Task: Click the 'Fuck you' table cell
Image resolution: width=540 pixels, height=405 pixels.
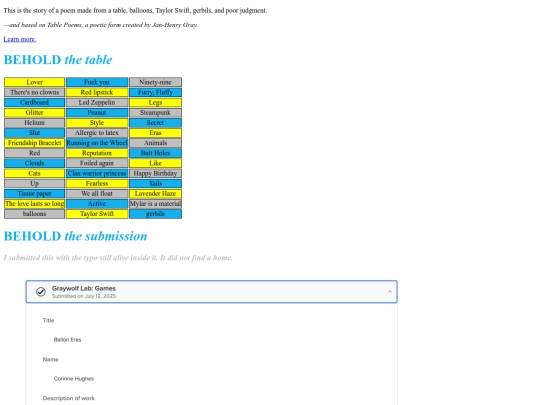Action: pyautogui.click(x=97, y=82)
